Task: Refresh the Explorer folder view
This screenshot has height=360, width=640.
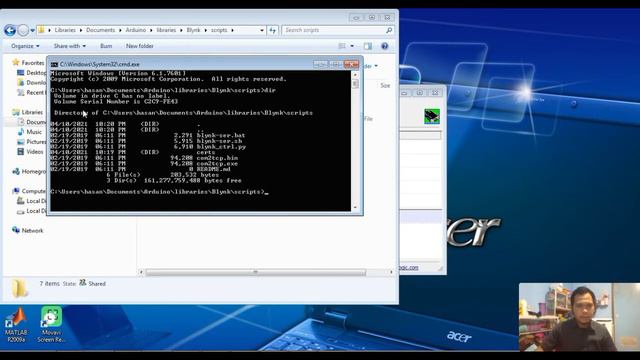Action: (273, 30)
